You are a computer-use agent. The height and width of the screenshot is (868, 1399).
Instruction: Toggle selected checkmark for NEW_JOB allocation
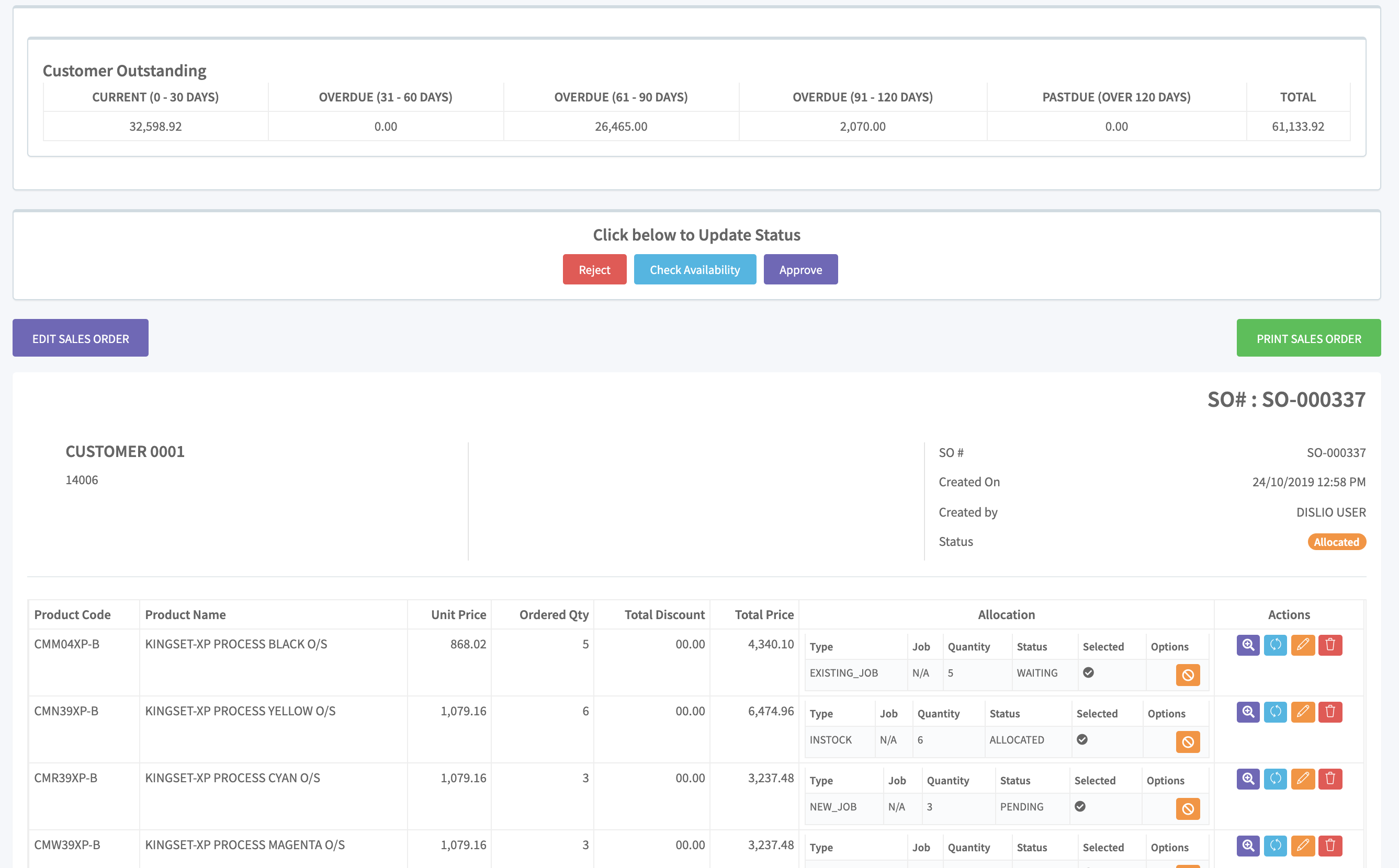[x=1080, y=806]
